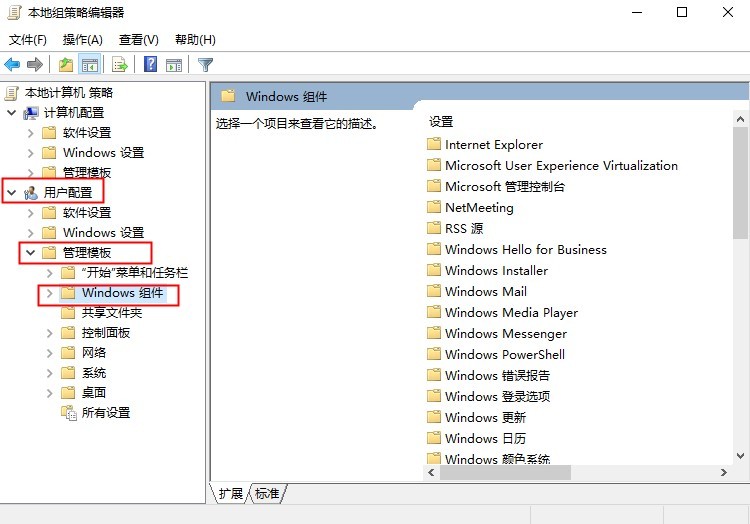The height and width of the screenshot is (524, 750).
Task: Click the Forward arrow toolbar icon
Action: 35,64
